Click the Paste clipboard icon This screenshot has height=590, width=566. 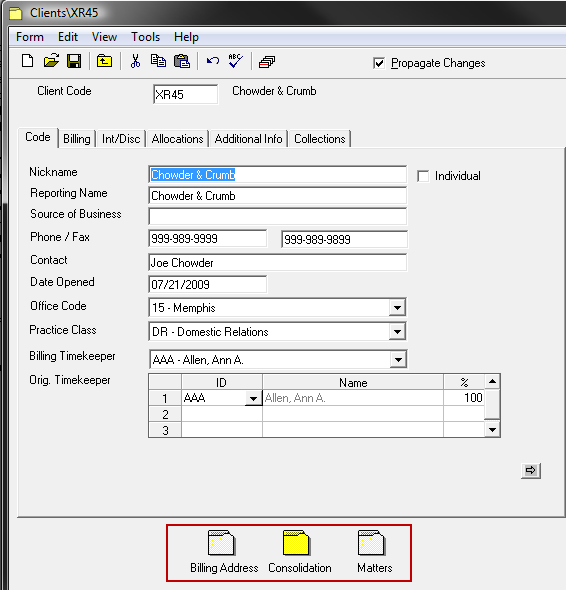pyautogui.click(x=182, y=61)
